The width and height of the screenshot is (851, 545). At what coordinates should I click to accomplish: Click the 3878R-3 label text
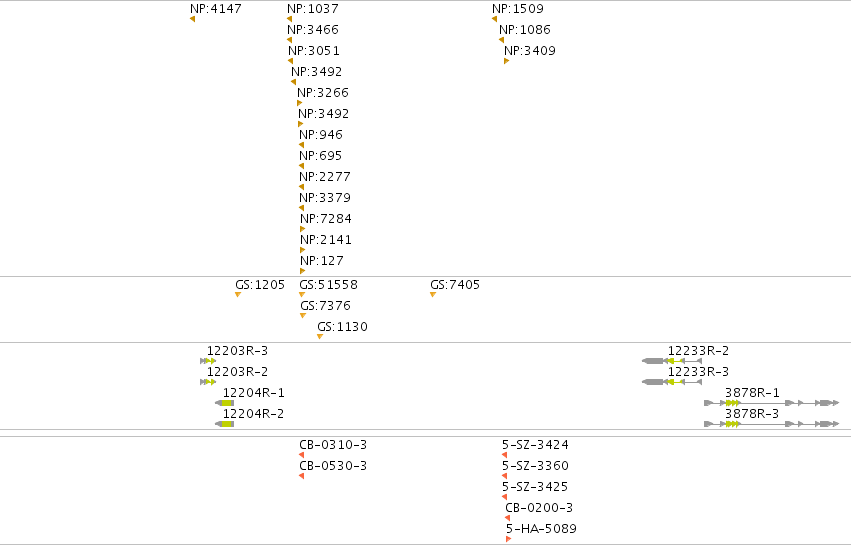pos(752,414)
